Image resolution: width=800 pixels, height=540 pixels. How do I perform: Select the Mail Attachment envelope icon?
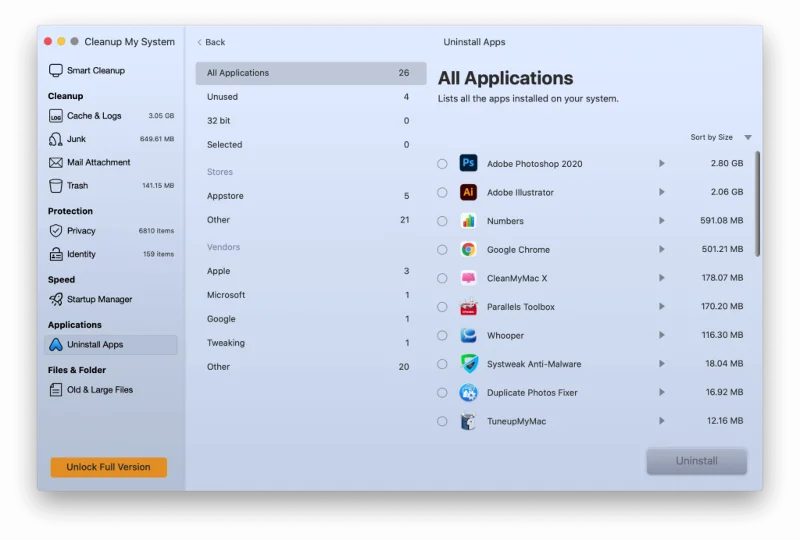click(x=56, y=162)
